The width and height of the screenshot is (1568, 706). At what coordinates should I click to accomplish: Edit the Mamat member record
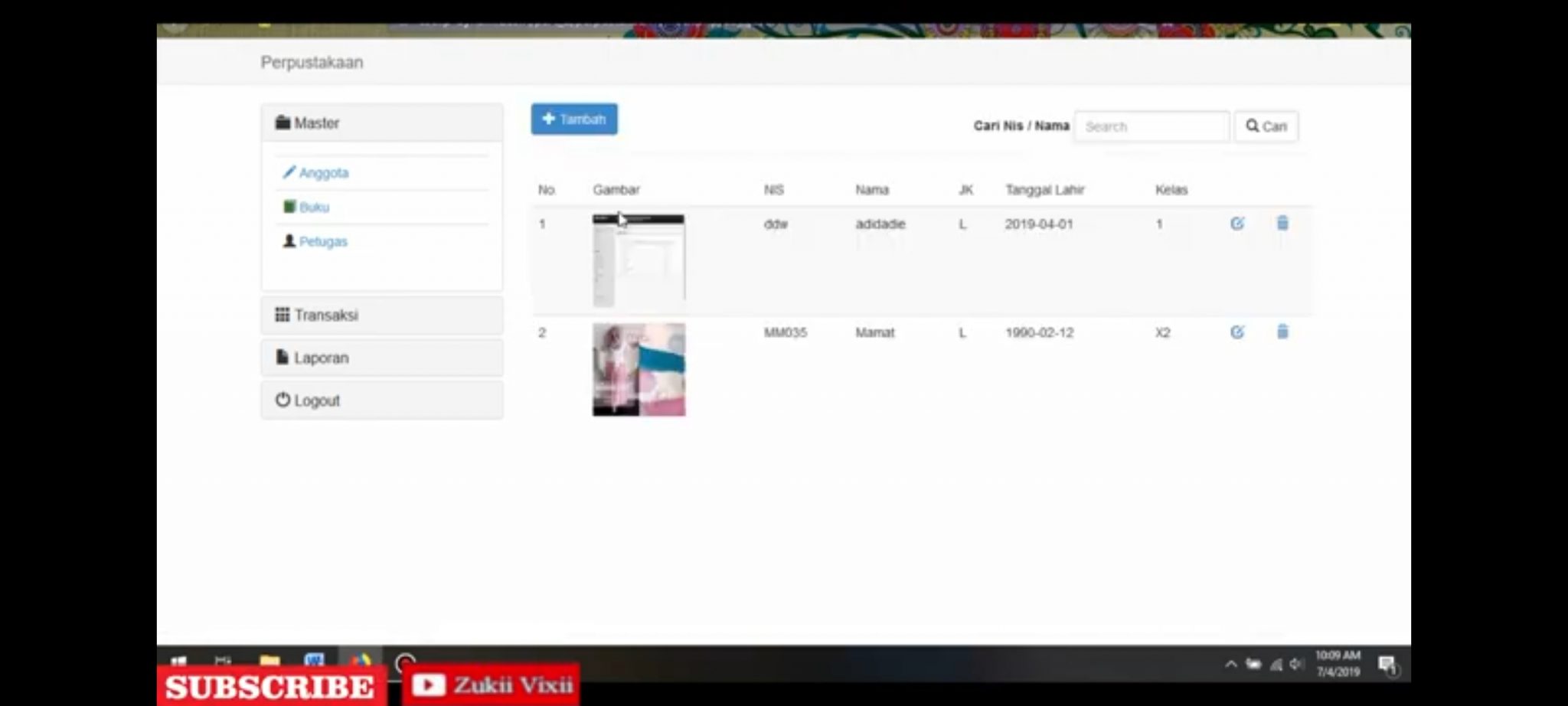tap(1236, 332)
